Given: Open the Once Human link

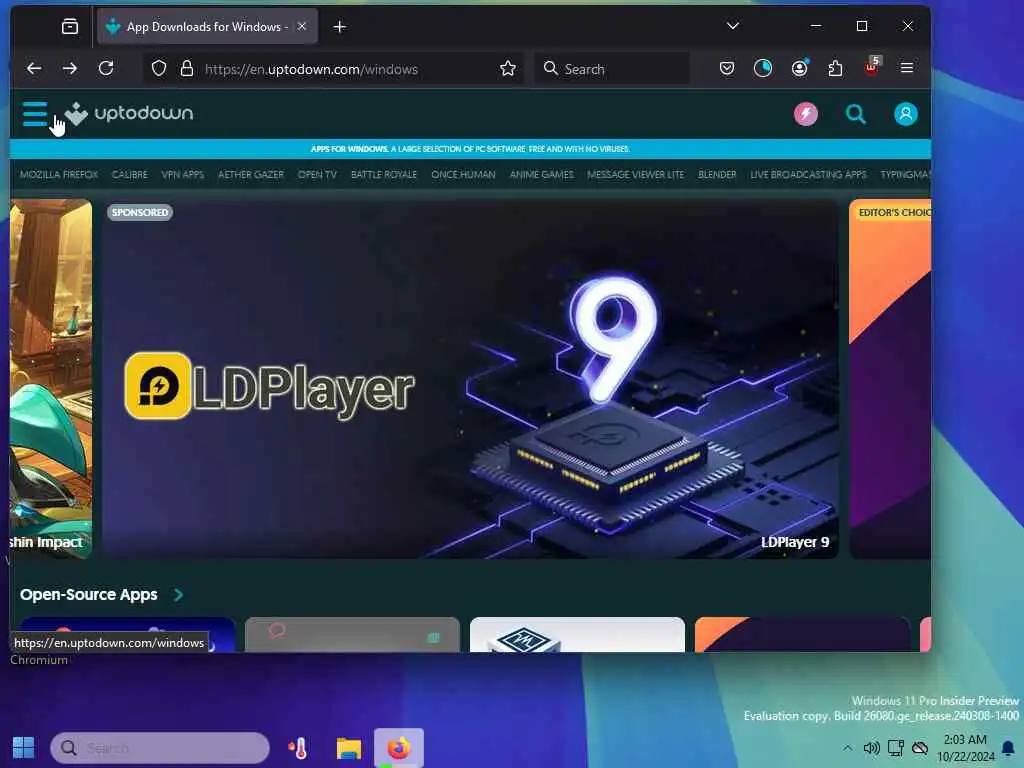Looking at the screenshot, I should (463, 174).
